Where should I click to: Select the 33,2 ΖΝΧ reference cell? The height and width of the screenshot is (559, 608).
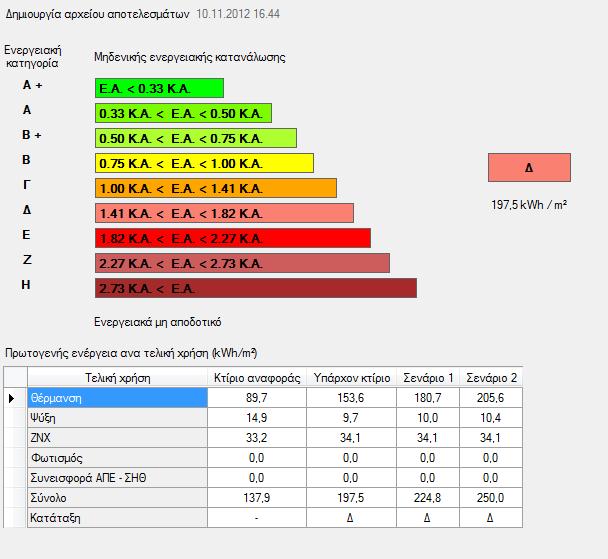point(257,438)
